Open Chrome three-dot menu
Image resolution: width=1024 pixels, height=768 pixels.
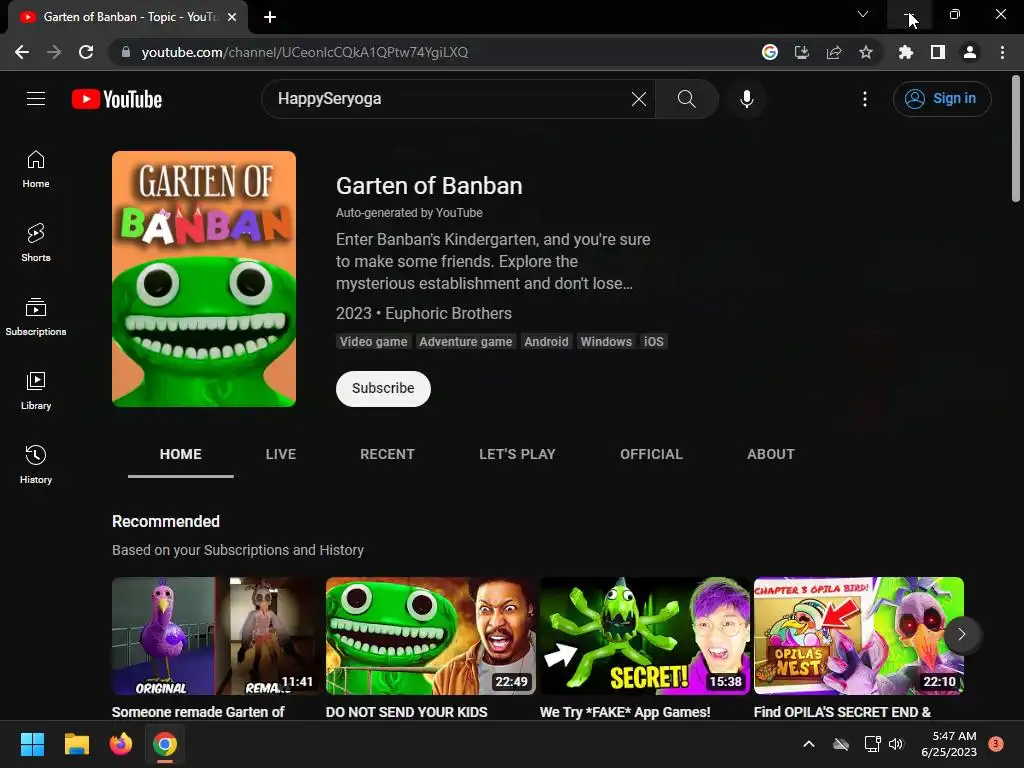pos(1002,52)
